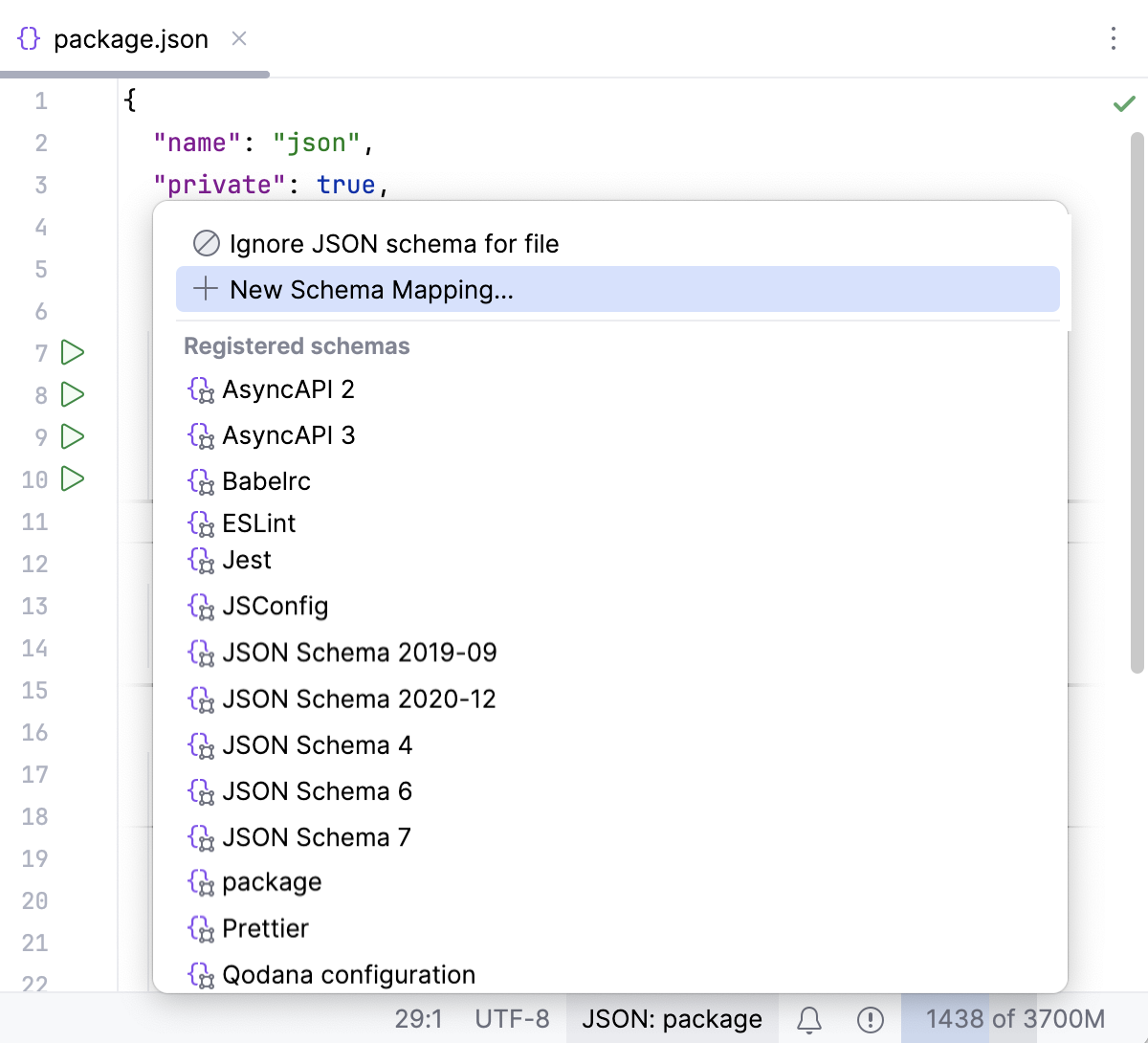1148x1043 pixels.
Task: Choose New Schema Mapping option
Action: click(x=371, y=289)
